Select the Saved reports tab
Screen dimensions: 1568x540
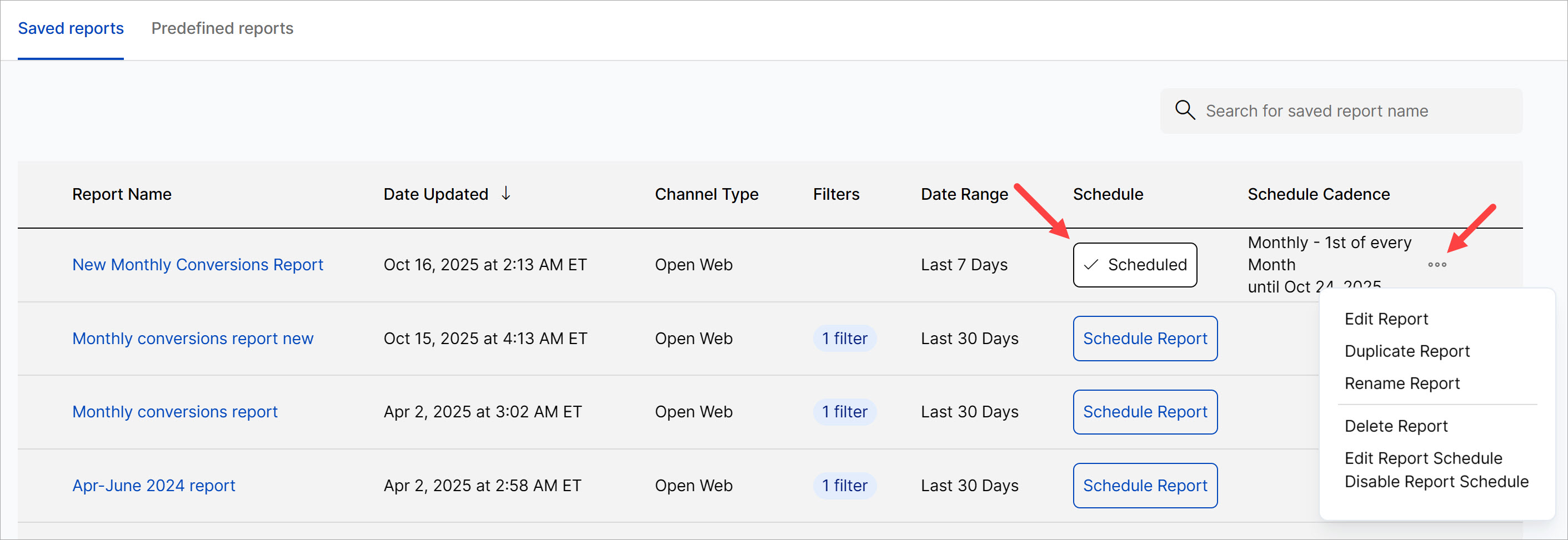pos(71,28)
